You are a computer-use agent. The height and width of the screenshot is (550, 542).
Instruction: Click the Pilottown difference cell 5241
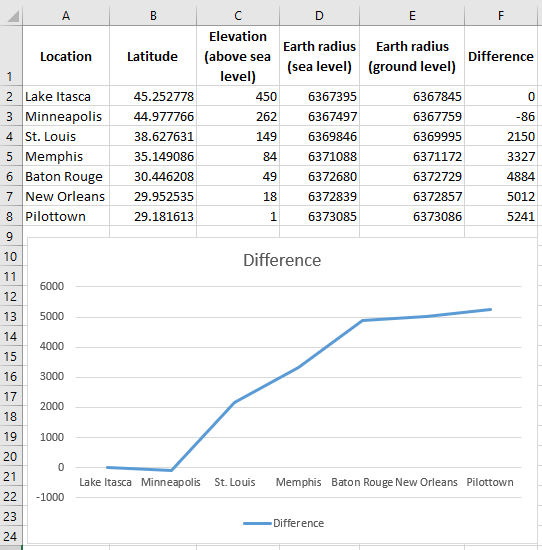(501, 216)
